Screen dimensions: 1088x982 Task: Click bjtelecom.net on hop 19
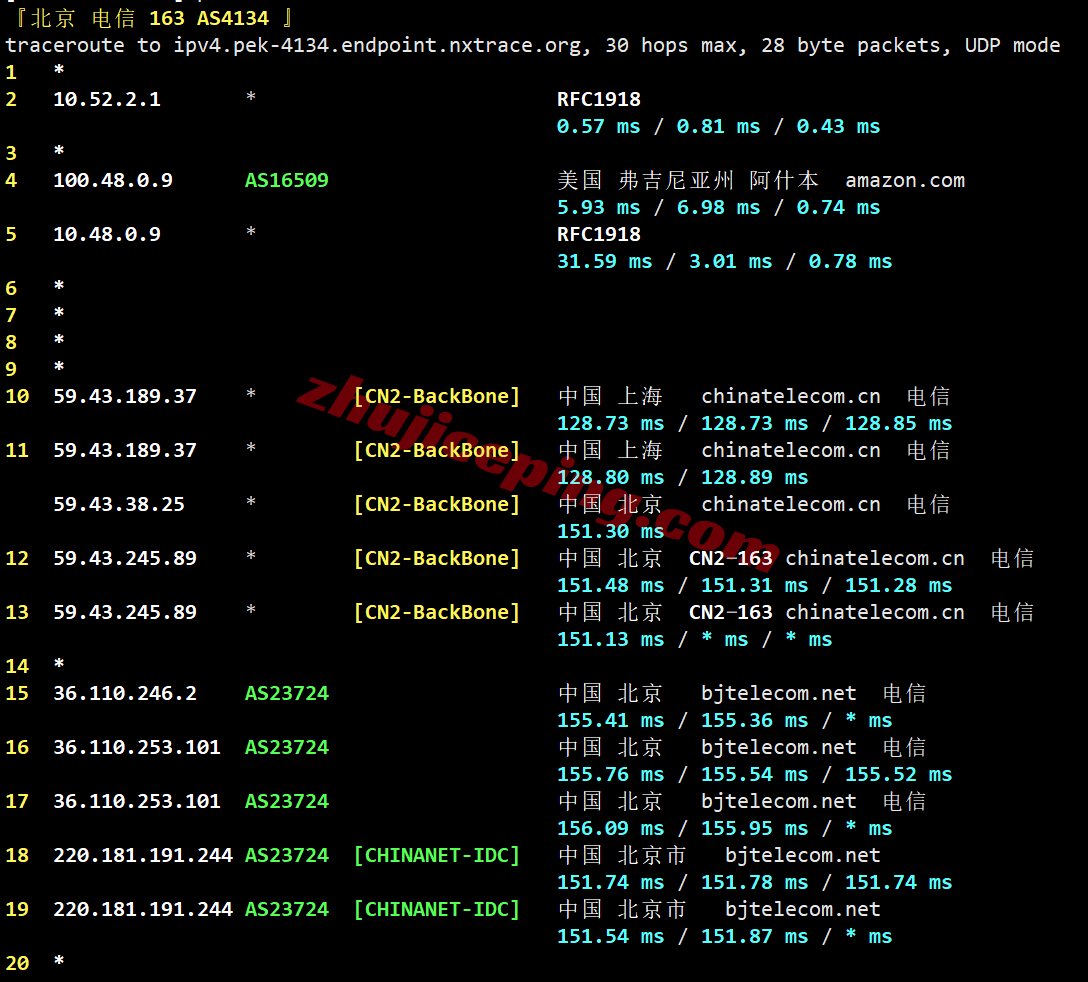[803, 910]
